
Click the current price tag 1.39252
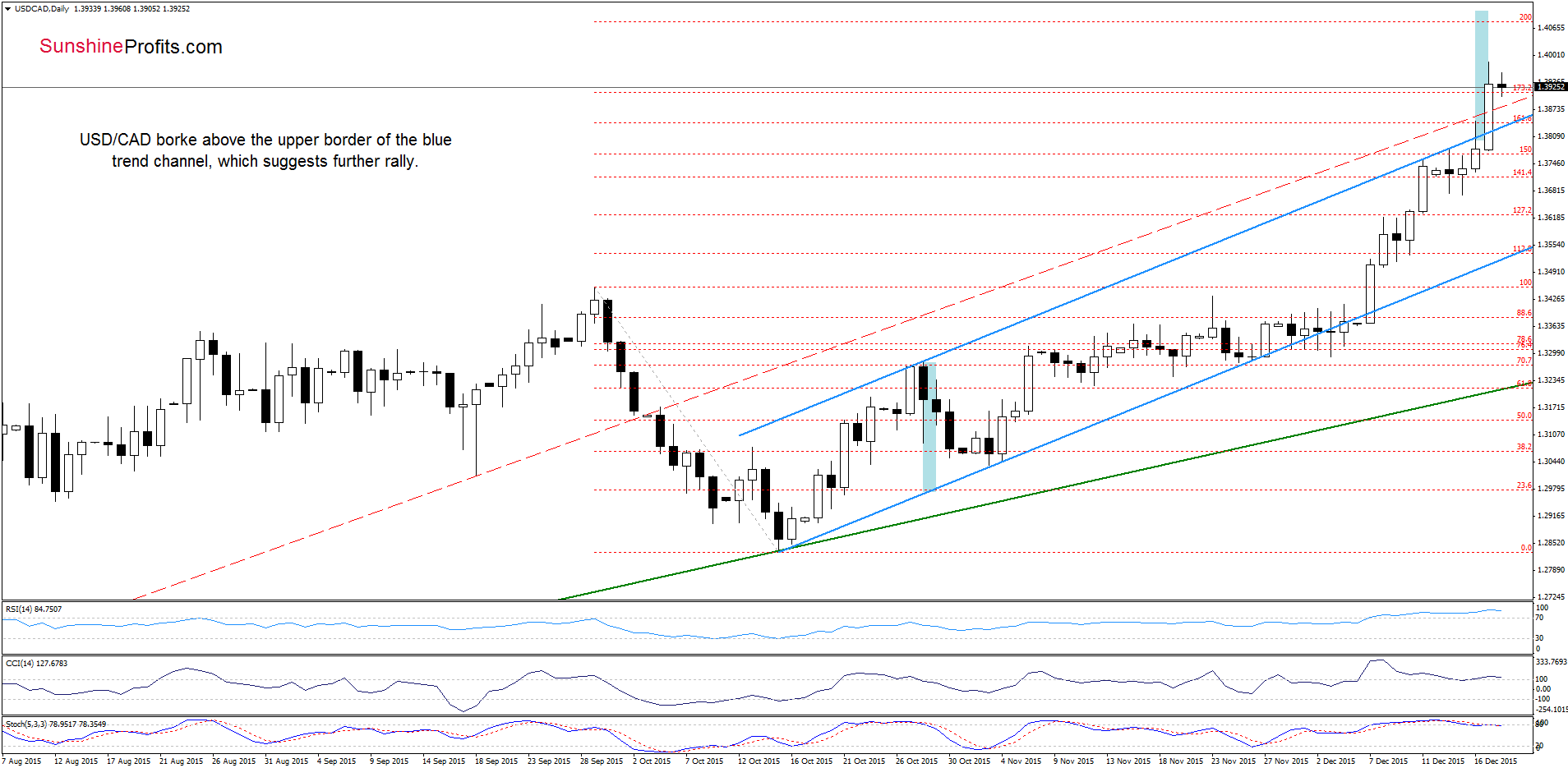[x=1551, y=86]
